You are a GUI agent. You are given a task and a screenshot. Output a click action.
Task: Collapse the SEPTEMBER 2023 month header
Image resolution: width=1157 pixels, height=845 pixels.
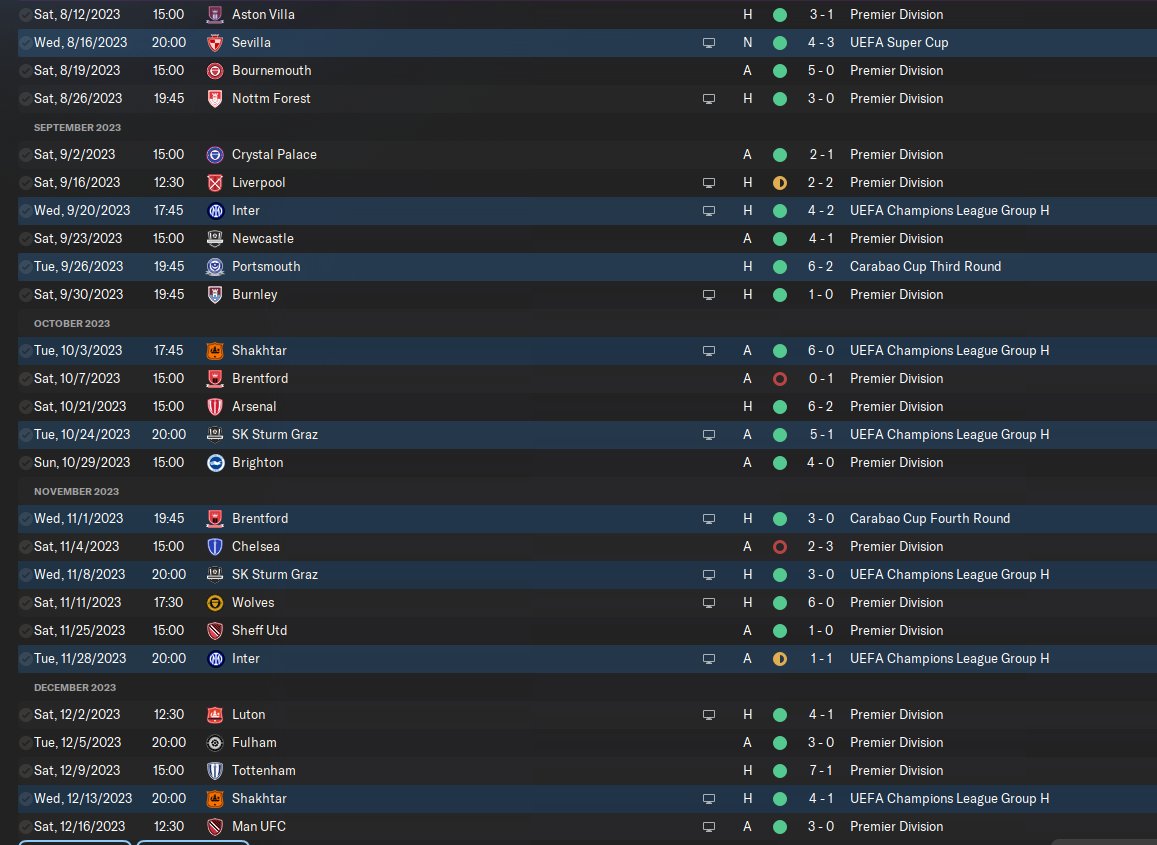click(x=77, y=127)
